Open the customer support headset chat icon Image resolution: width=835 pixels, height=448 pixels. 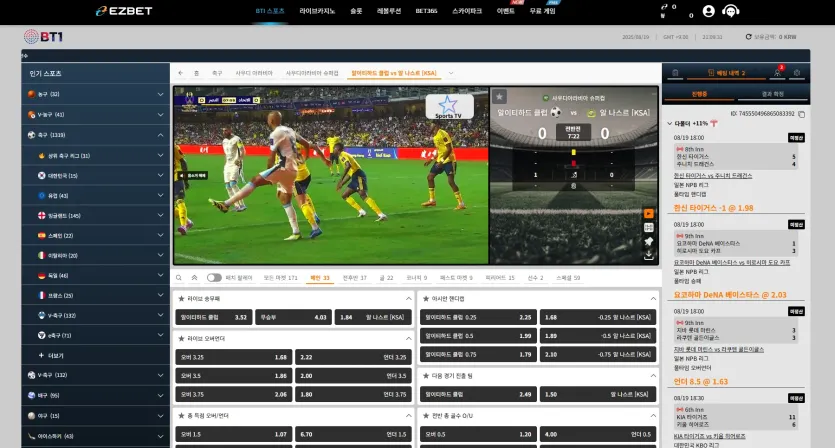pos(731,11)
